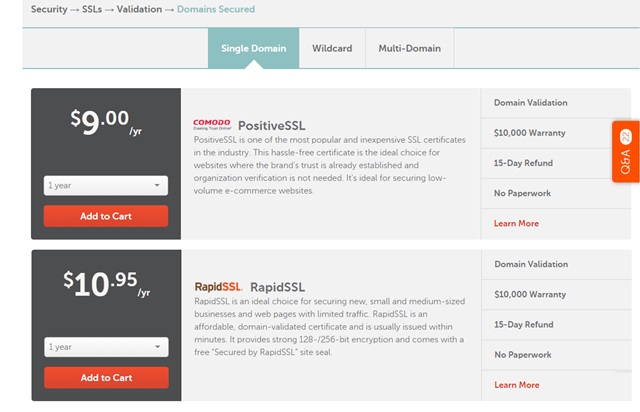This screenshot has width=640, height=412.
Task: Click PositiveSSL's No Paperwork feature
Action: click(522, 193)
